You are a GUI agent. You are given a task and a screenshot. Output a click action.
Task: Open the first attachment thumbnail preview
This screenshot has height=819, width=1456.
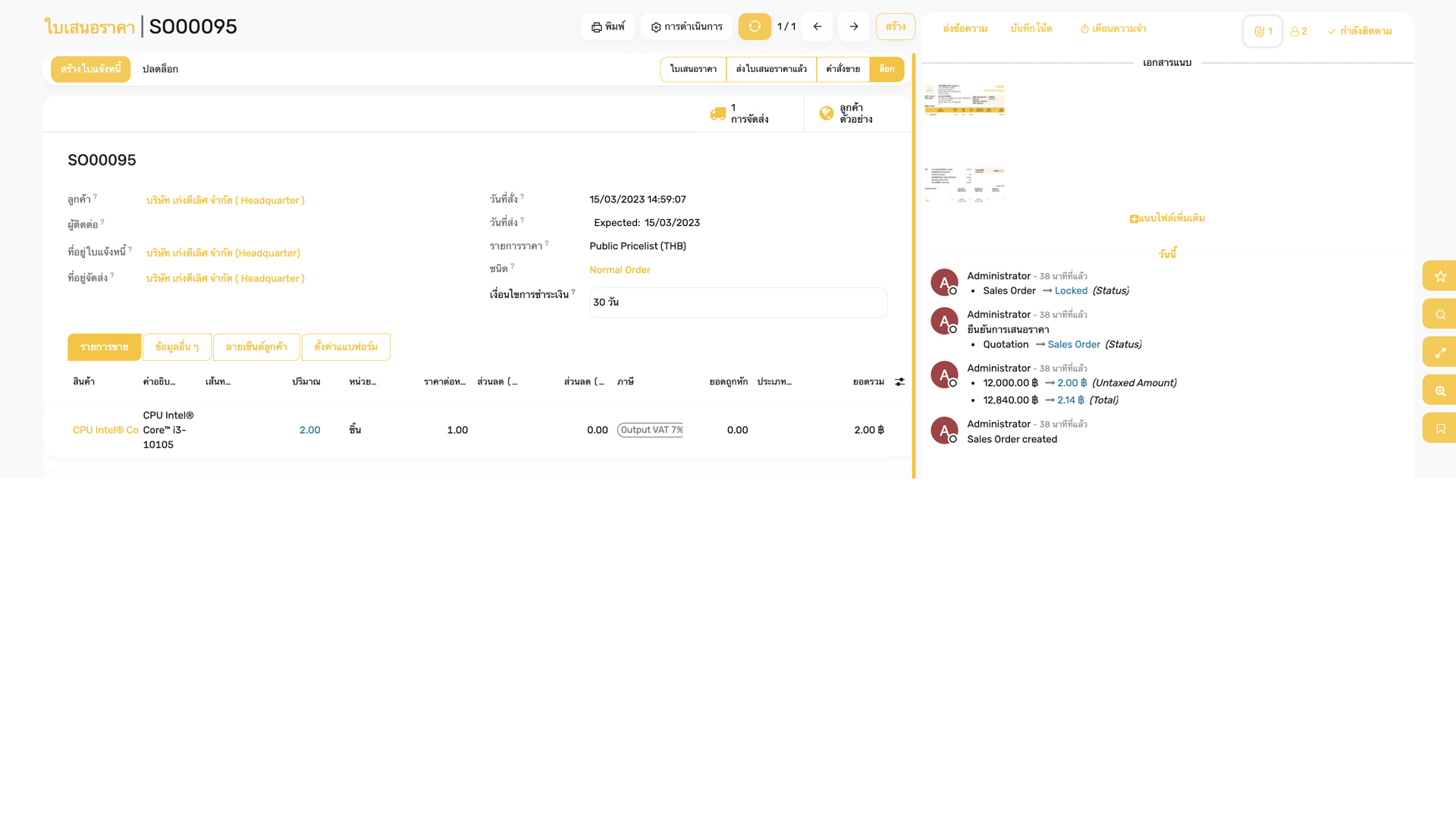click(x=965, y=99)
